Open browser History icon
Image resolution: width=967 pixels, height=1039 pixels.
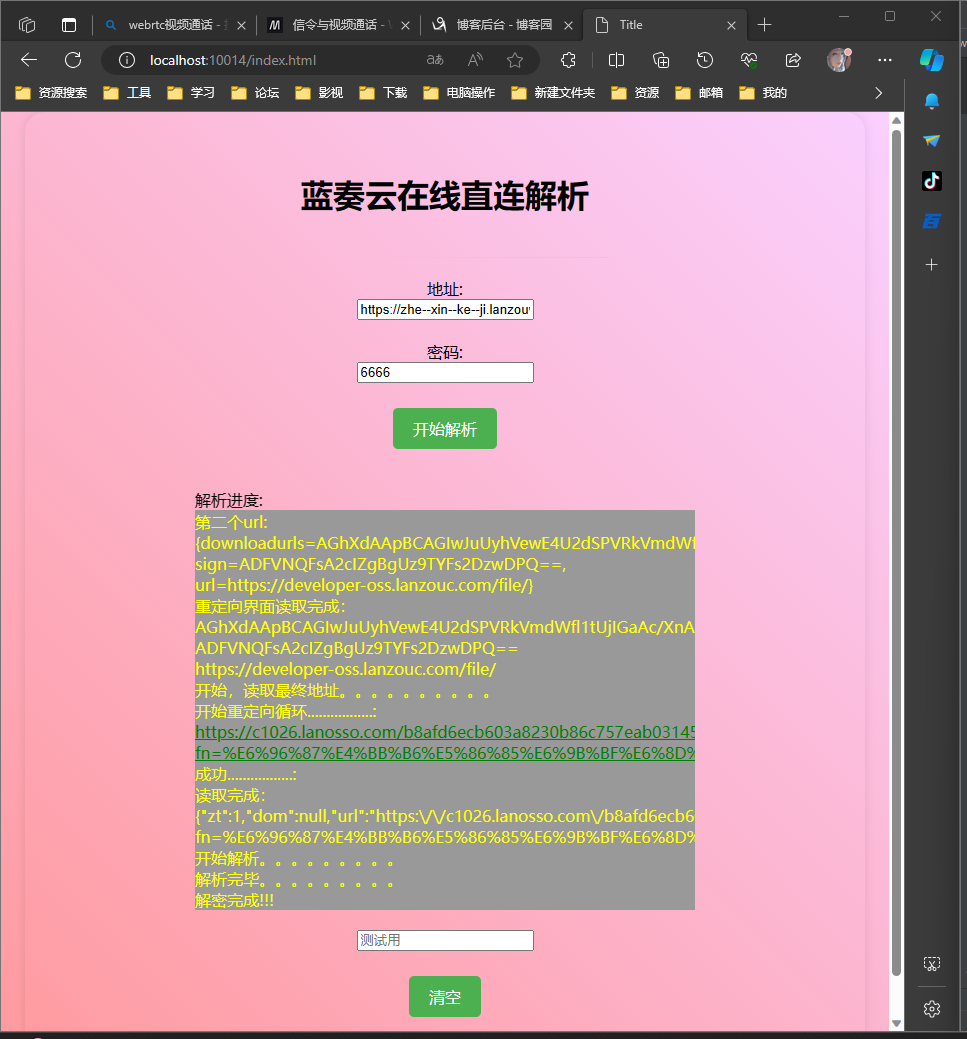[x=705, y=60]
